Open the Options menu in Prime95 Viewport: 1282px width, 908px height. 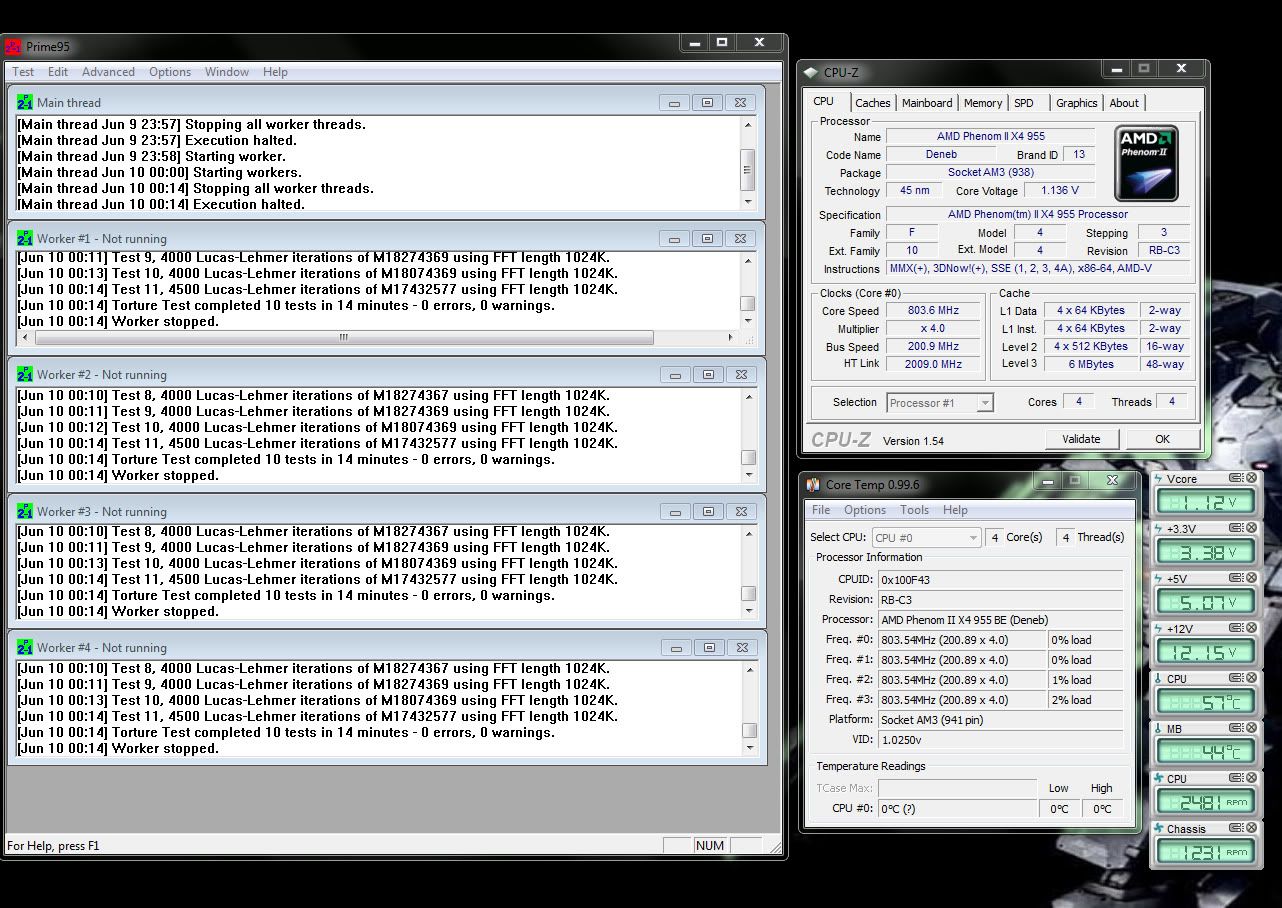pyautogui.click(x=170, y=72)
